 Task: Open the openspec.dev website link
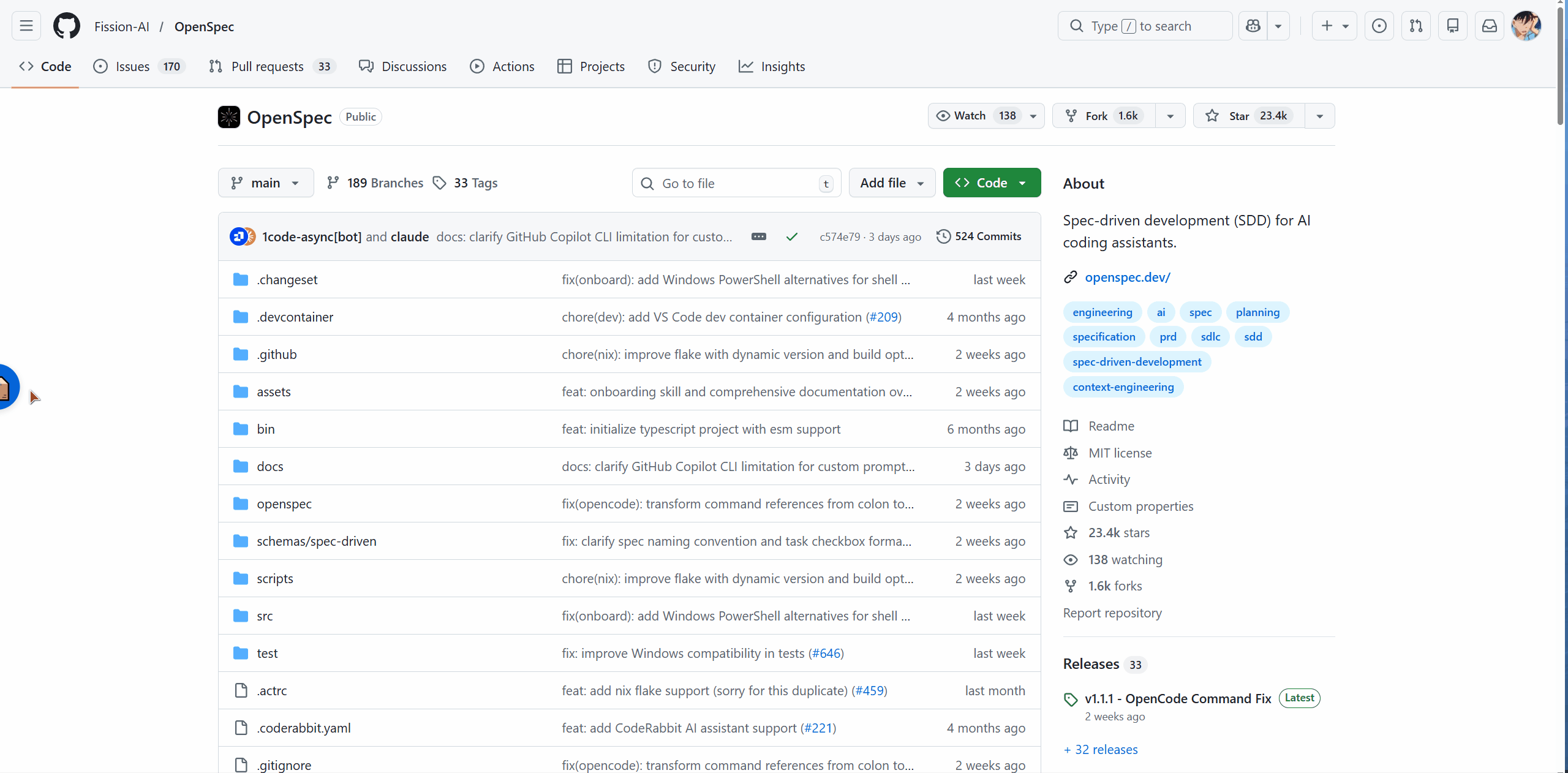1127,277
